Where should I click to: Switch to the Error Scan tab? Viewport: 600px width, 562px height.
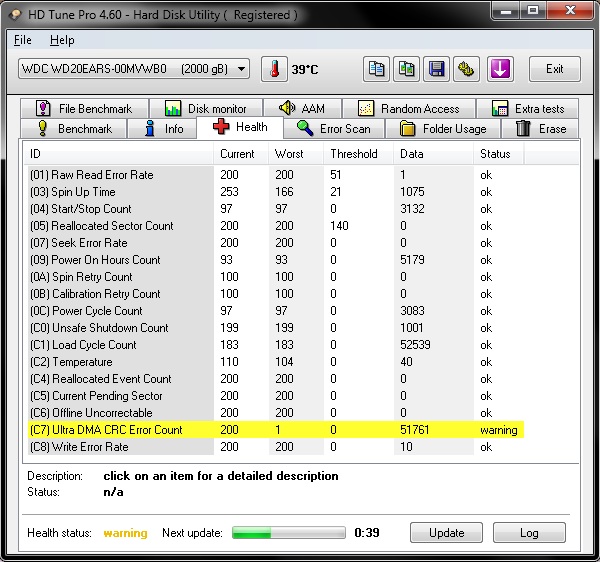point(334,129)
